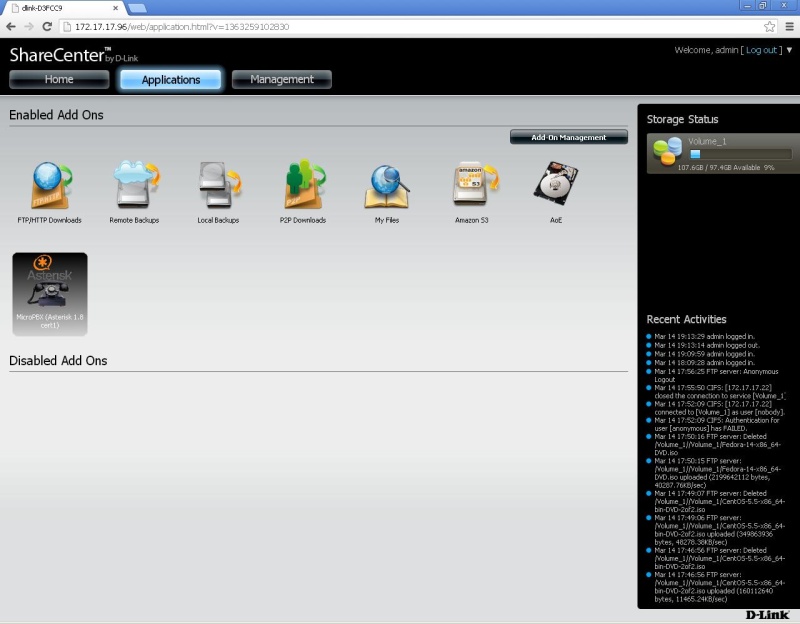This screenshot has width=800, height=624.
Task: Click the P2P Downloads label
Action: click(x=303, y=220)
